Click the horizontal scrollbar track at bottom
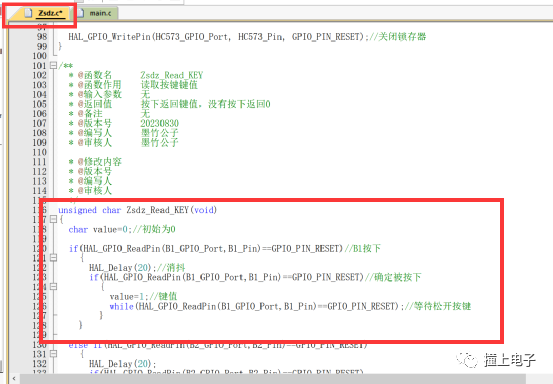 pos(272,379)
